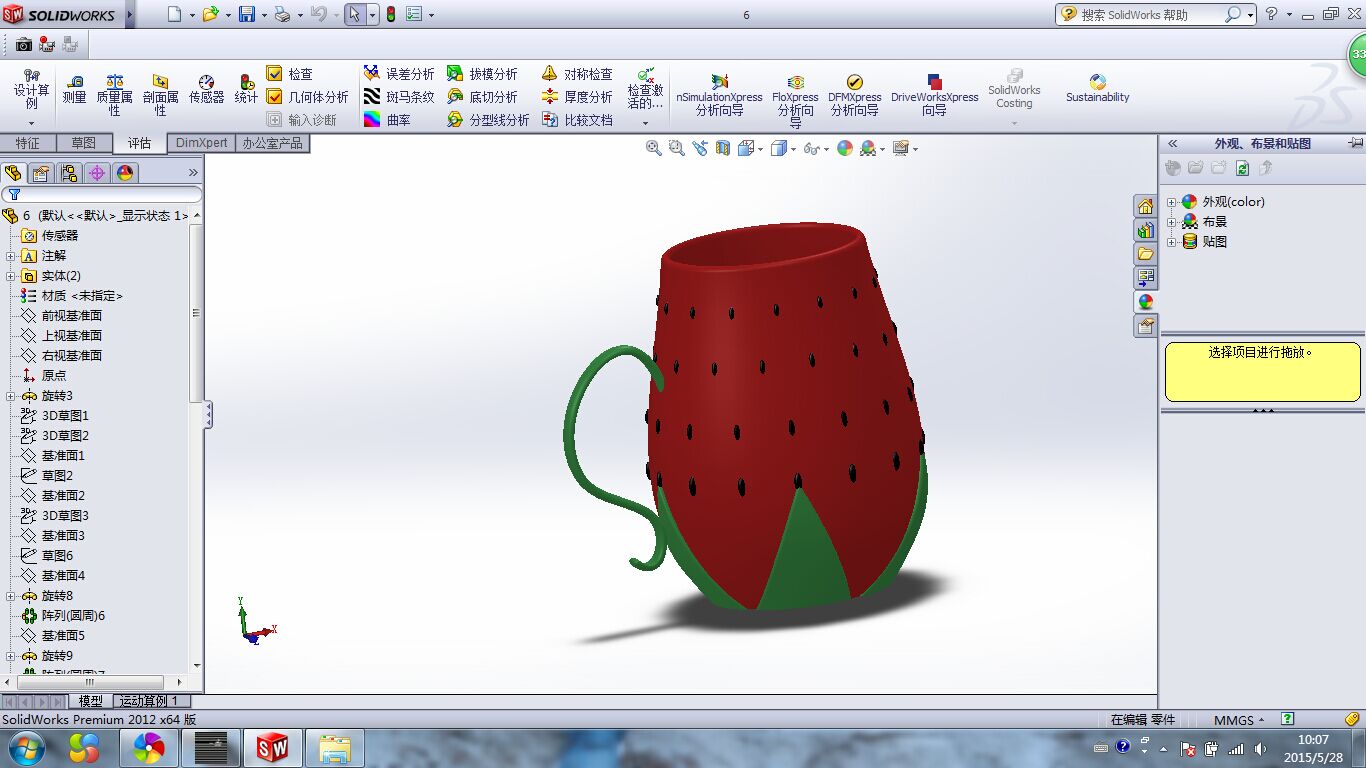This screenshot has width=1366, height=768.
Task: Expand the 实体(2) tree node
Action: [11, 276]
